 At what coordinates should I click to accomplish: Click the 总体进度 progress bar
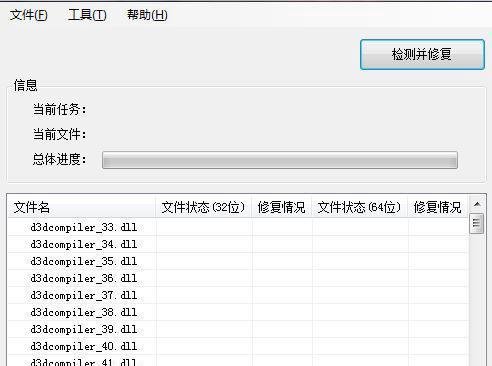pos(280,160)
